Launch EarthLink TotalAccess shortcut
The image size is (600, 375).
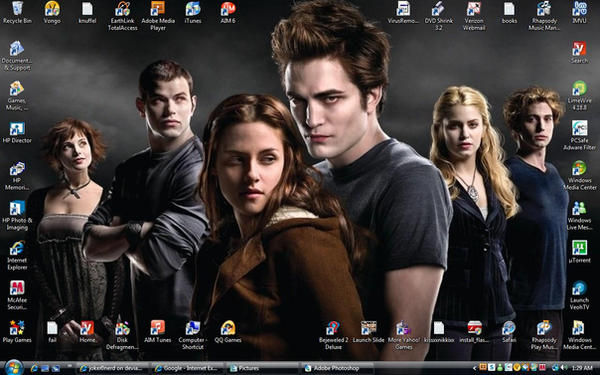click(122, 16)
